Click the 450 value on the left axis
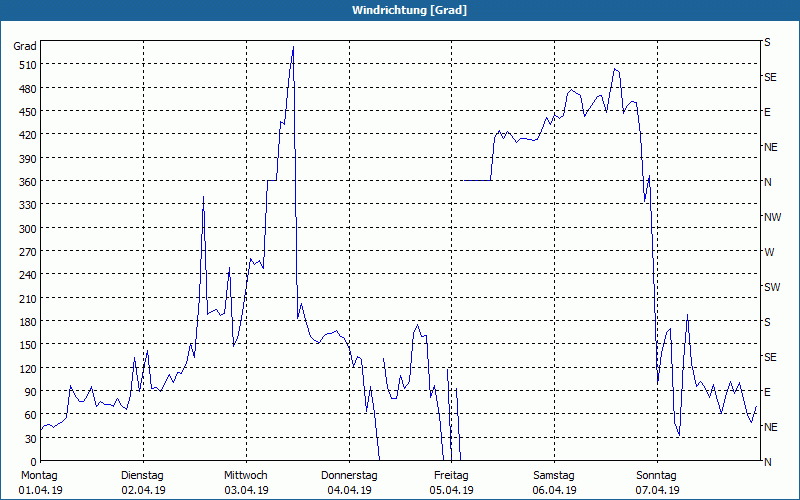 (26, 112)
